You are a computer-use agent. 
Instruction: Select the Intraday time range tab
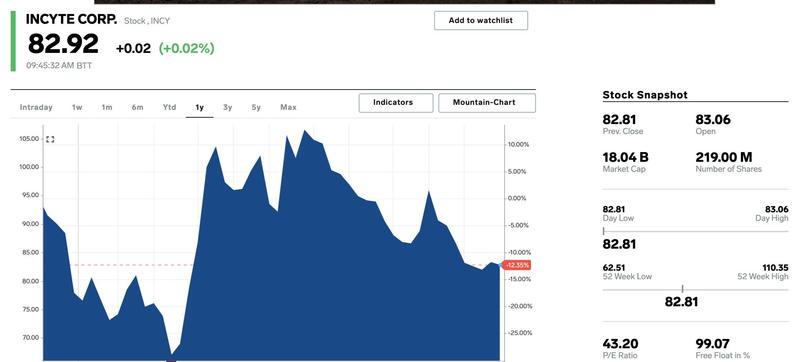click(36, 107)
